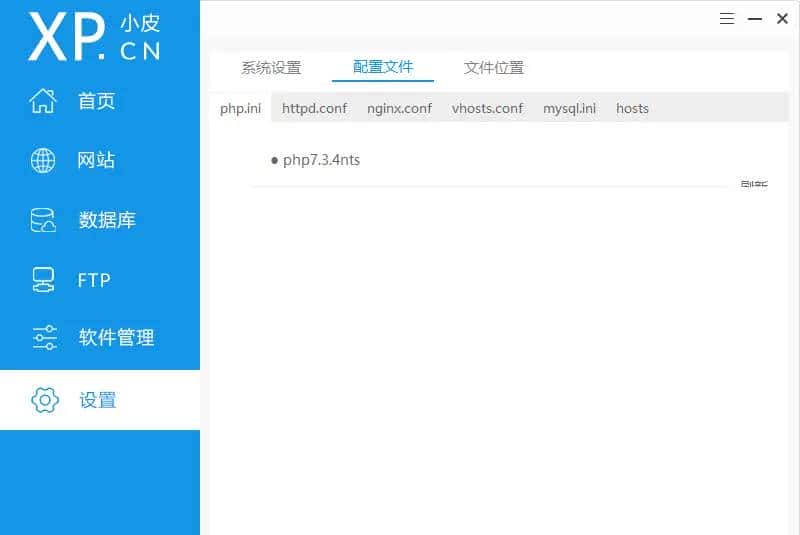This screenshot has width=800, height=535.
Task: Open 网站 section in sidebar
Action: (96, 160)
